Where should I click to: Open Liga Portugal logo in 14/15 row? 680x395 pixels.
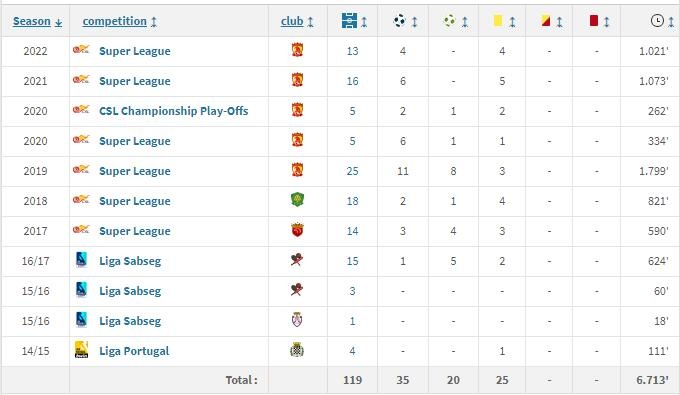(x=81, y=349)
